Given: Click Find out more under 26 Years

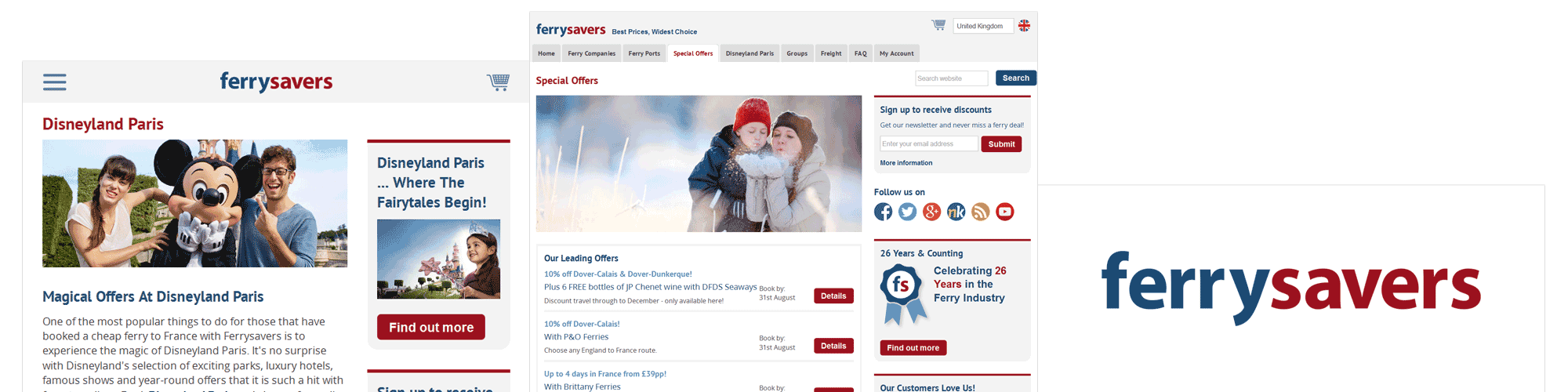Looking at the screenshot, I should click(913, 348).
